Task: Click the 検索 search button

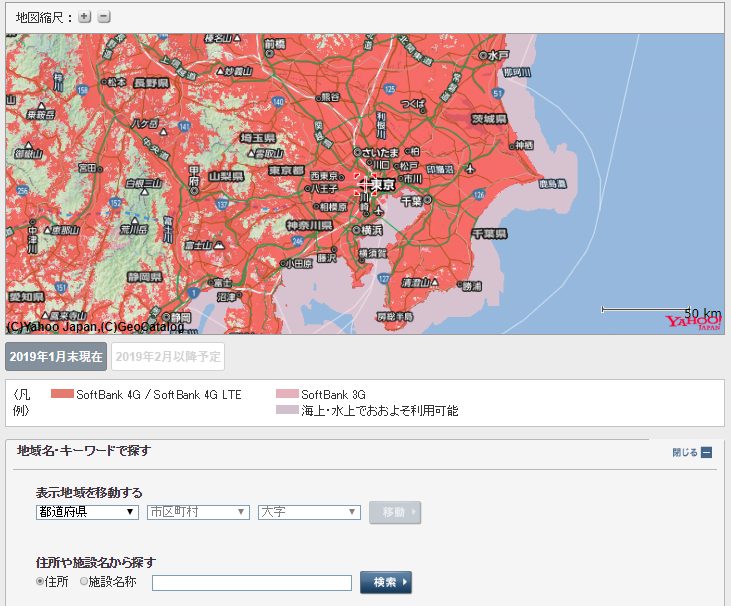Action: click(x=386, y=582)
